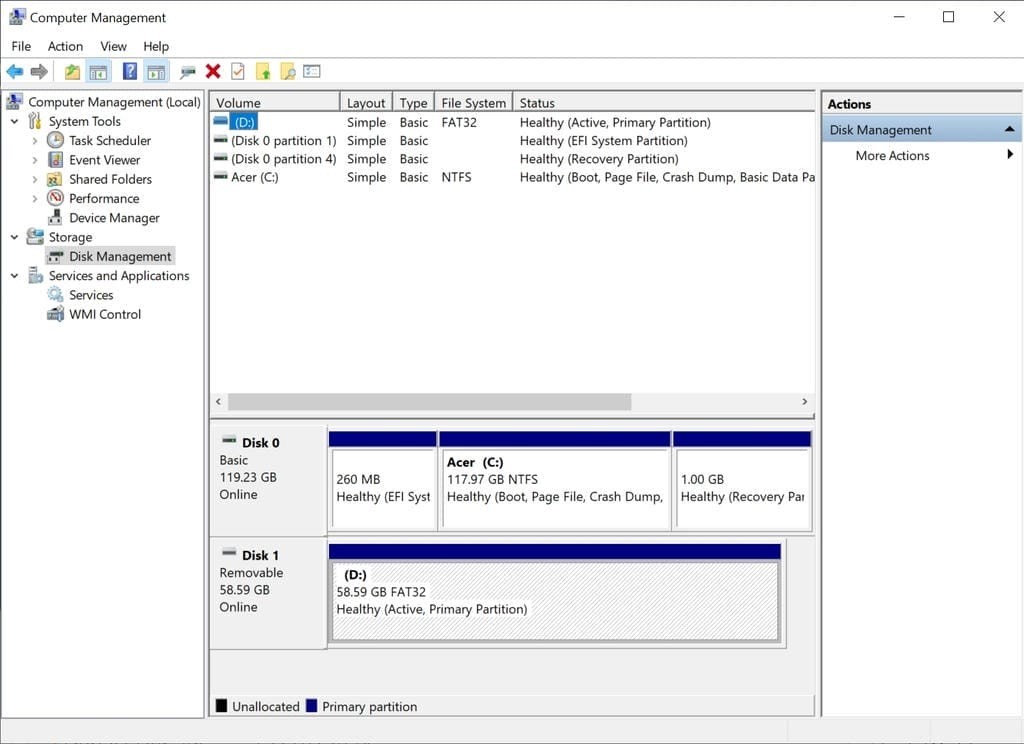This screenshot has height=744, width=1024.
Task: Open Event Viewer in the tree
Action: (104, 160)
